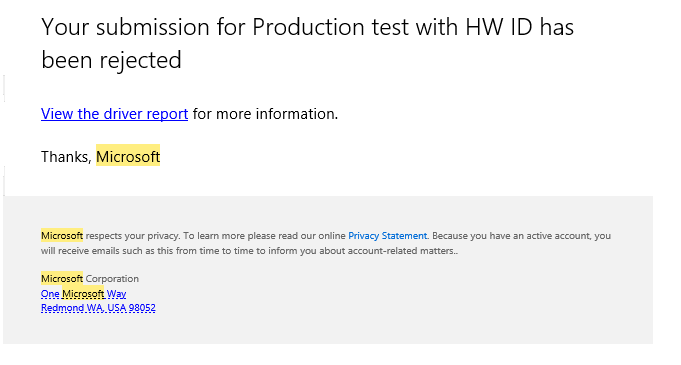Screen dimensions: 681x365
Task: Click the Thanks, sign-off text
Action: pyautogui.click(x=66, y=157)
